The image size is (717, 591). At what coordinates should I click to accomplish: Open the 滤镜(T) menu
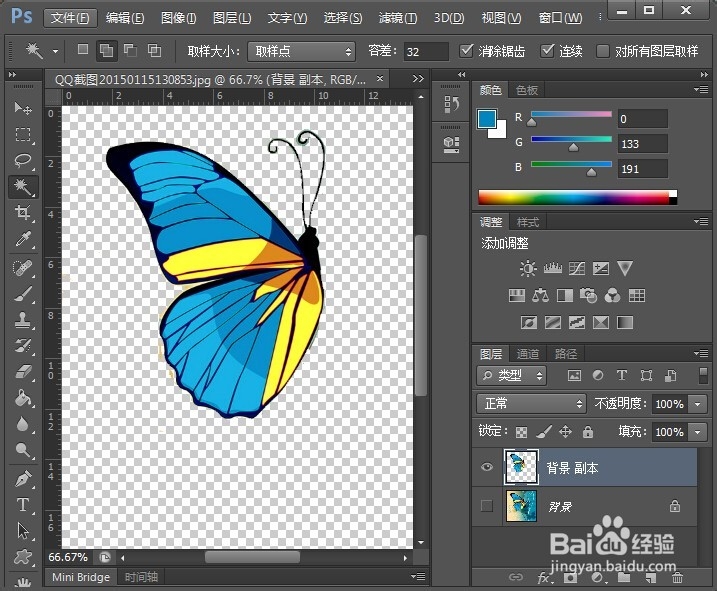point(398,18)
